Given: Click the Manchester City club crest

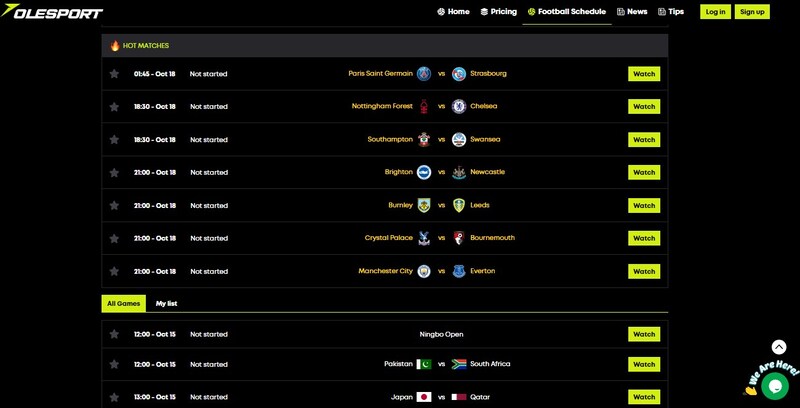Looking at the screenshot, I should 424,271.
